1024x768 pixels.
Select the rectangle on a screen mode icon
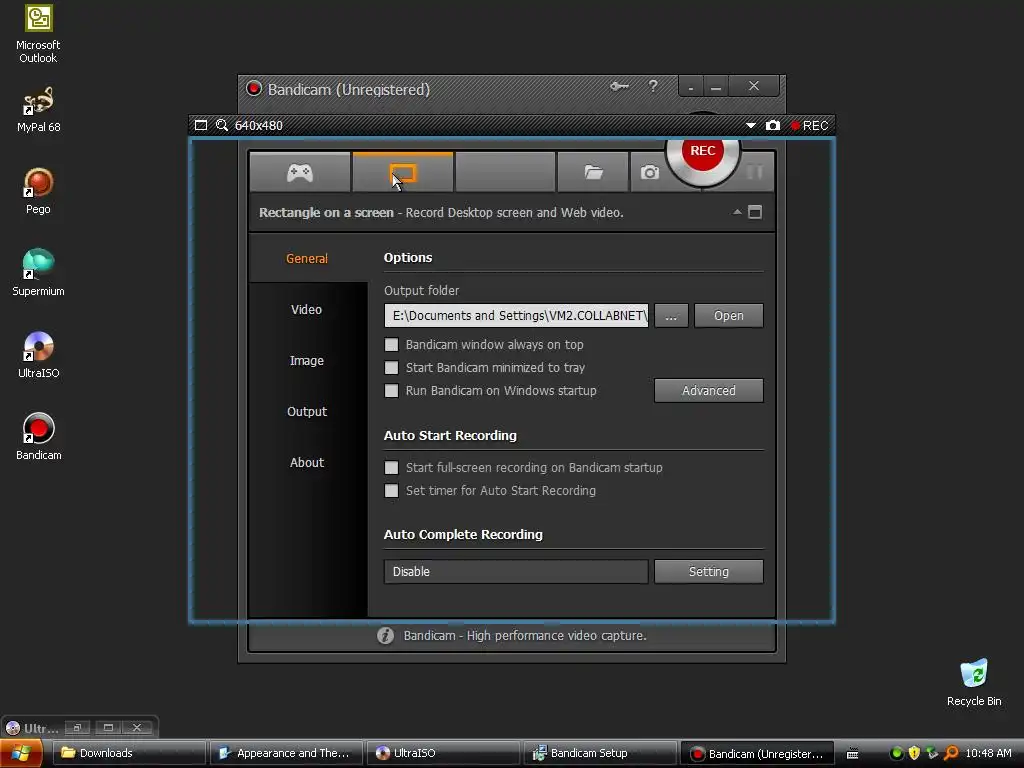(x=402, y=172)
